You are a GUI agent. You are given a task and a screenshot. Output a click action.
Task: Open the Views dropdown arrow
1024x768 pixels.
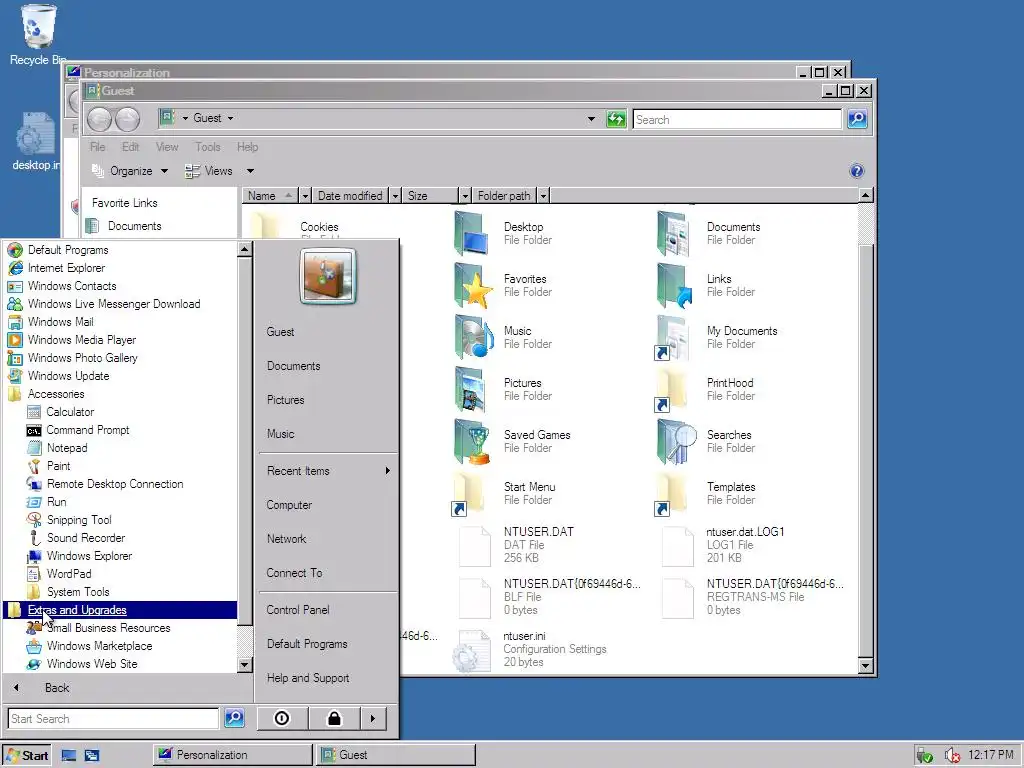point(250,171)
